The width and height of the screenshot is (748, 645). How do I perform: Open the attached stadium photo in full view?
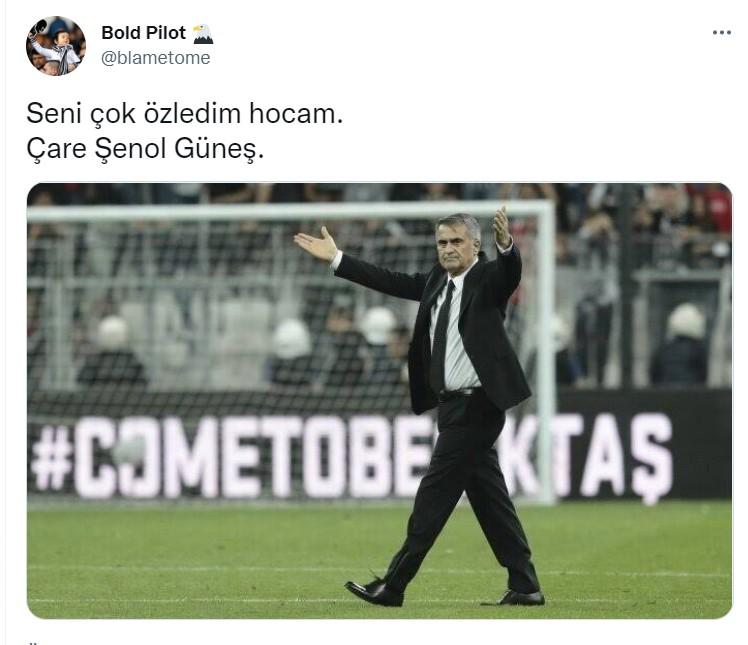pyautogui.click(x=379, y=401)
